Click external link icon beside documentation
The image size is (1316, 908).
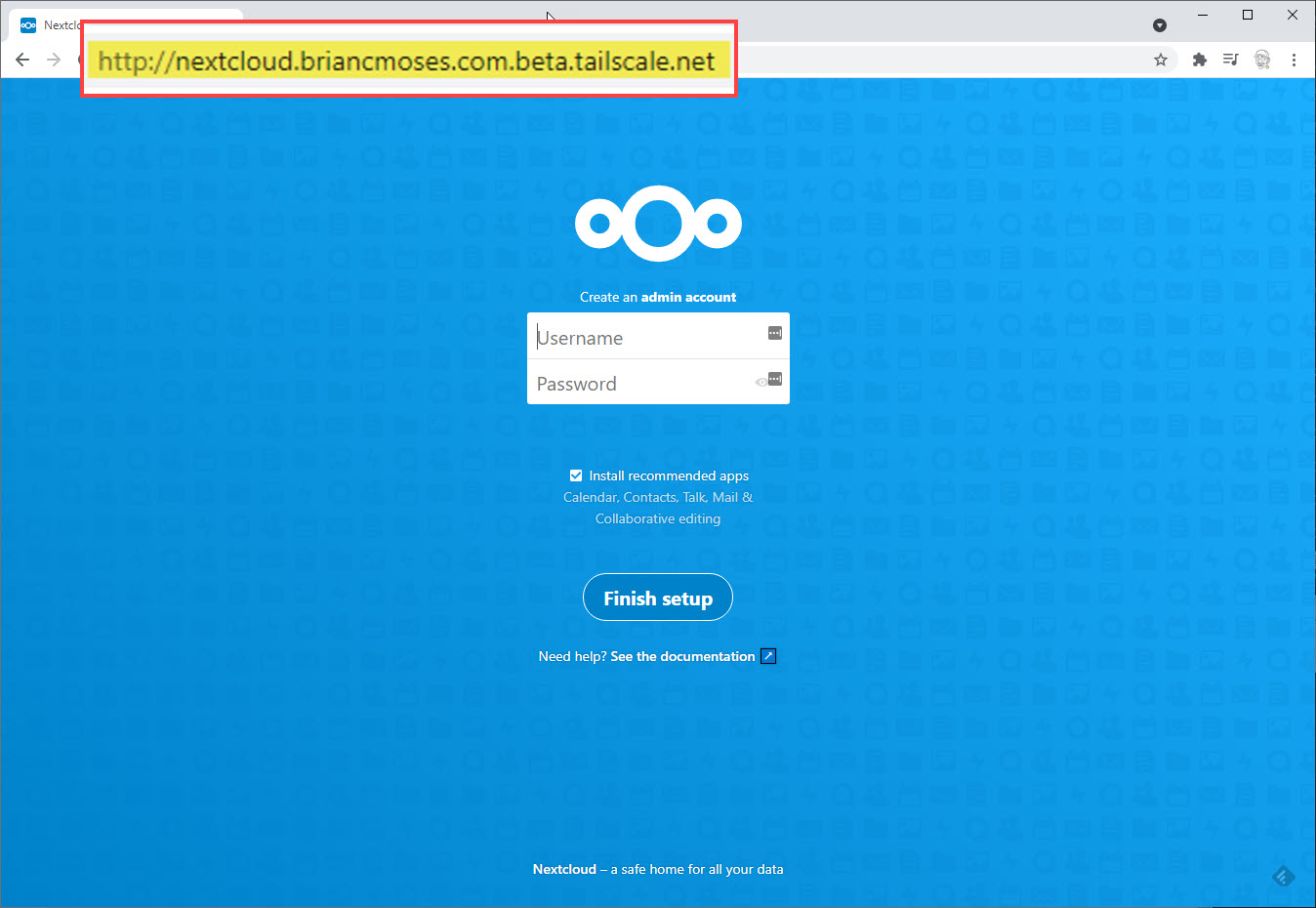click(768, 656)
